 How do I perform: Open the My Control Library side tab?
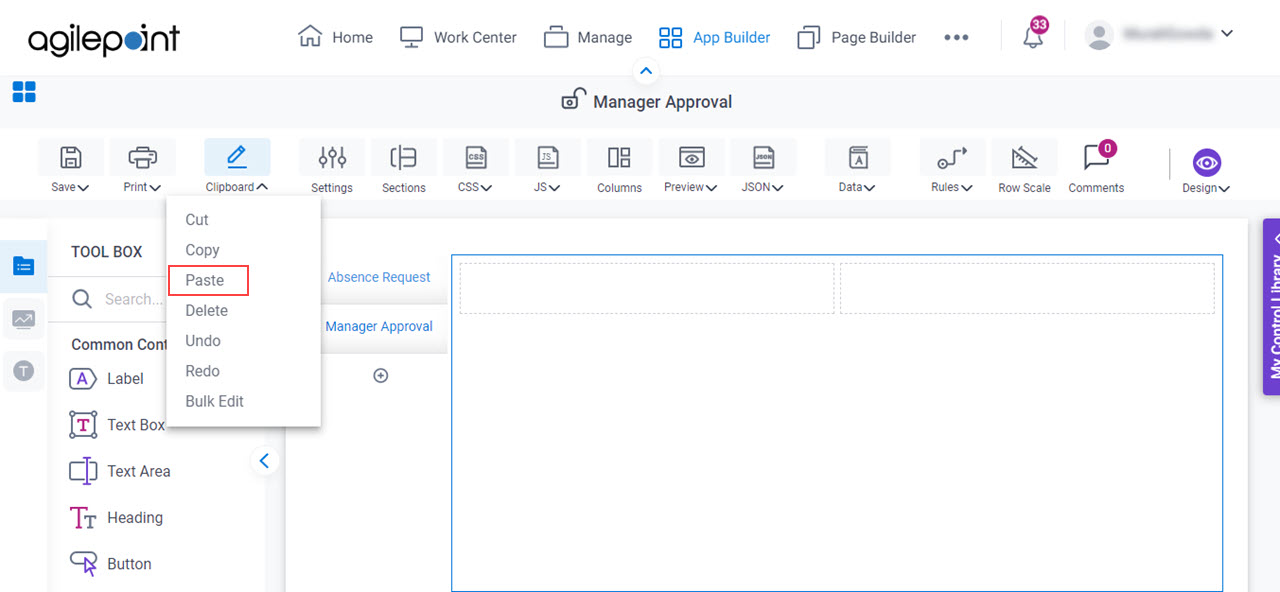[x=1272, y=306]
